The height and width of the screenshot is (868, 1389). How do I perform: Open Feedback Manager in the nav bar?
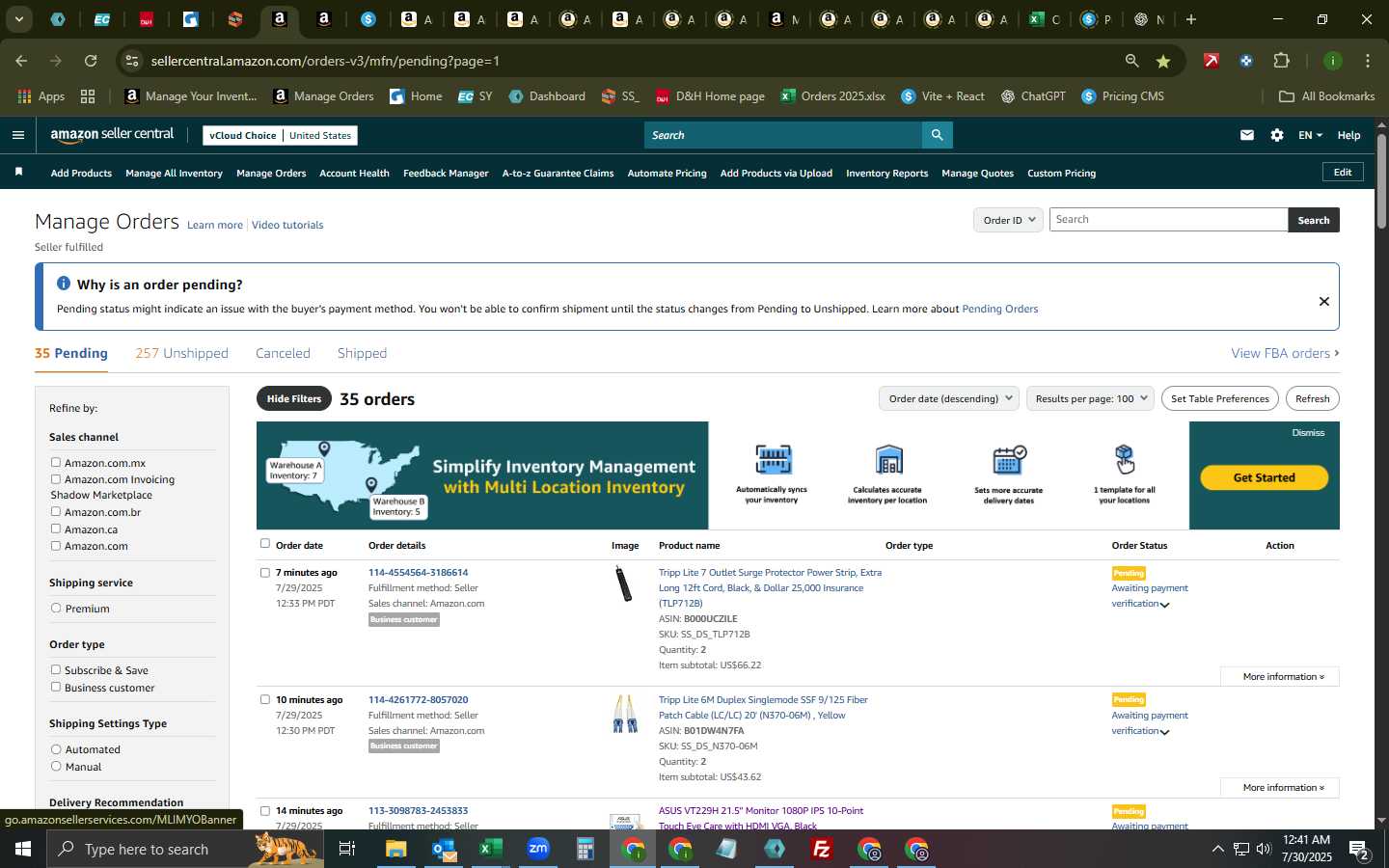(446, 174)
